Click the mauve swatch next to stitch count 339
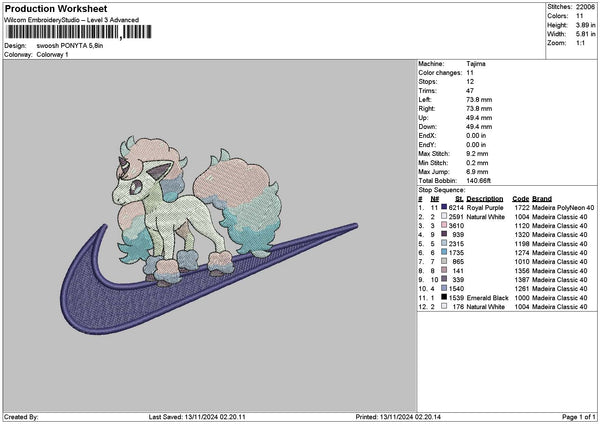The height and width of the screenshot is (424, 600). [x=444, y=279]
